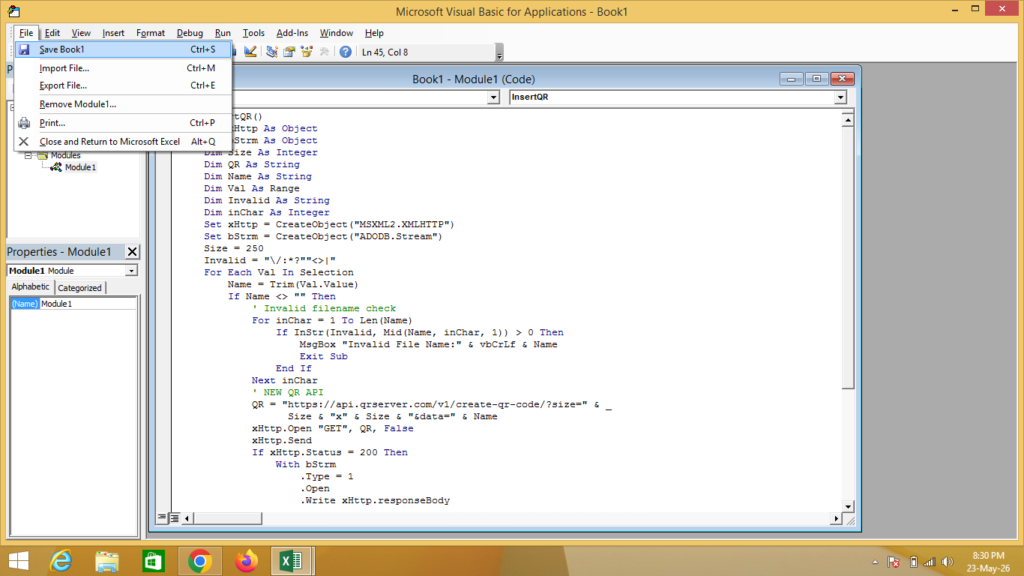Click the Design Mode toolbar icon
This screenshot has height=576, width=1024.
250,52
